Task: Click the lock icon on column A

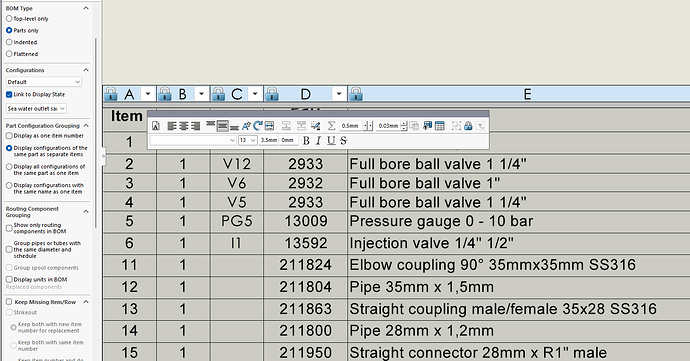Action: tap(111, 94)
